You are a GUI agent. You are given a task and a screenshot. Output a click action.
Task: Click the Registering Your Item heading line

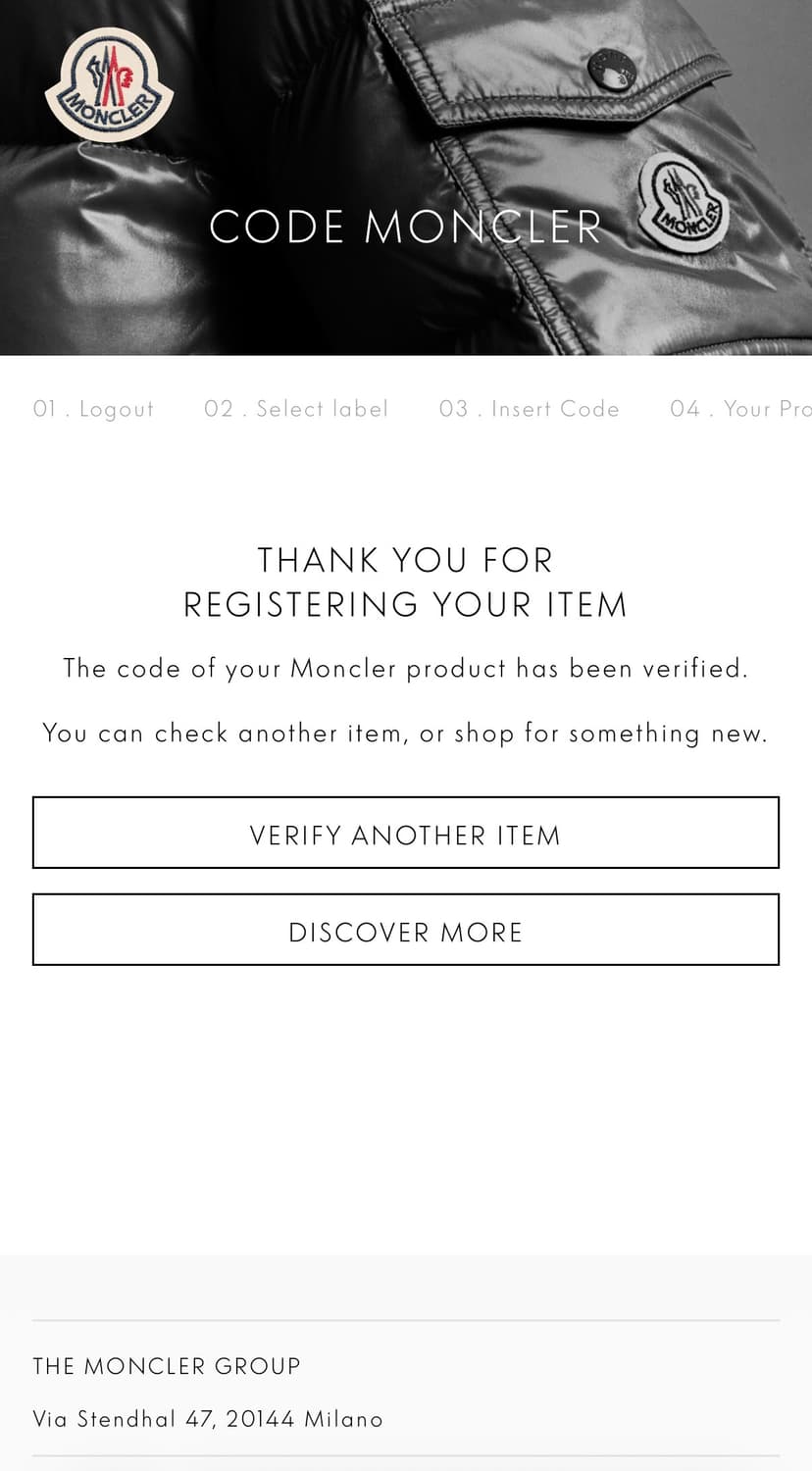coord(406,604)
